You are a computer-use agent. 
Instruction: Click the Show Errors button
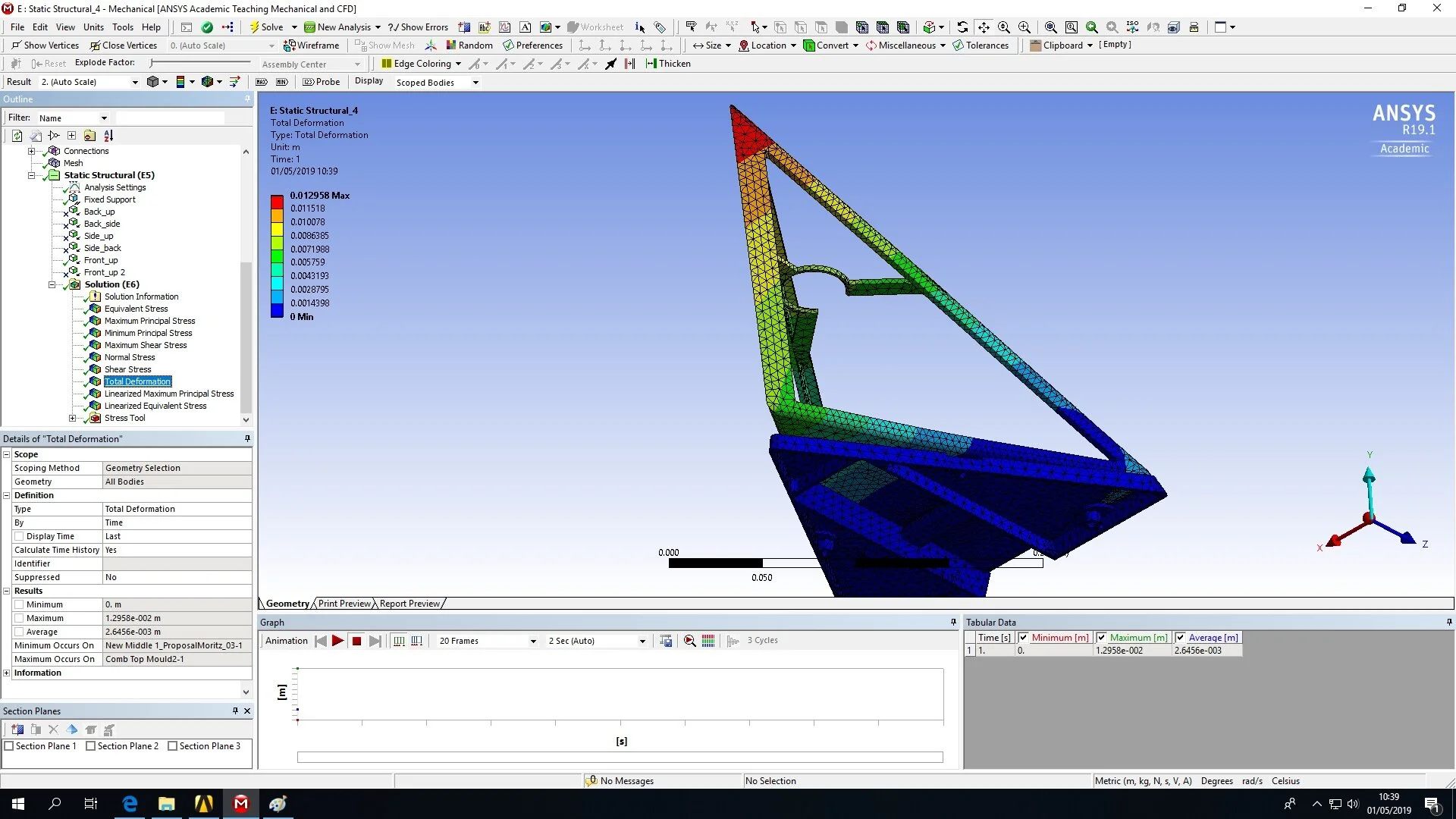pos(418,27)
